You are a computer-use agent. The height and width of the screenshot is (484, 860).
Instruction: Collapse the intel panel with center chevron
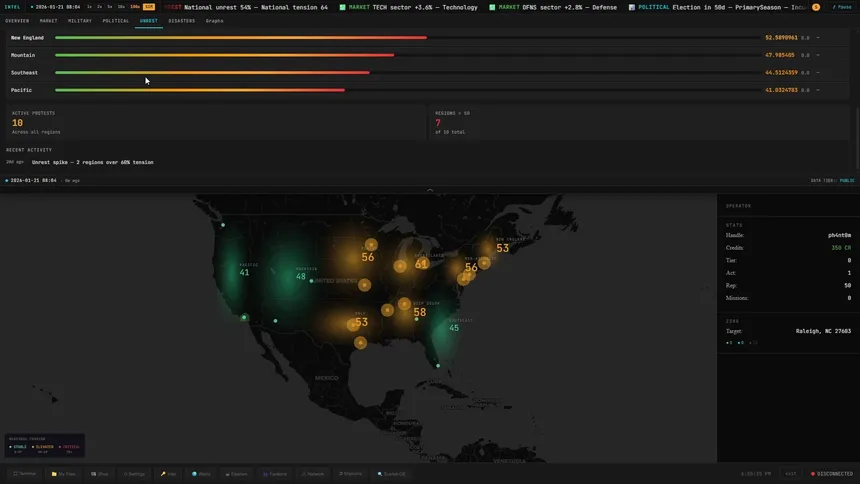tap(430, 189)
